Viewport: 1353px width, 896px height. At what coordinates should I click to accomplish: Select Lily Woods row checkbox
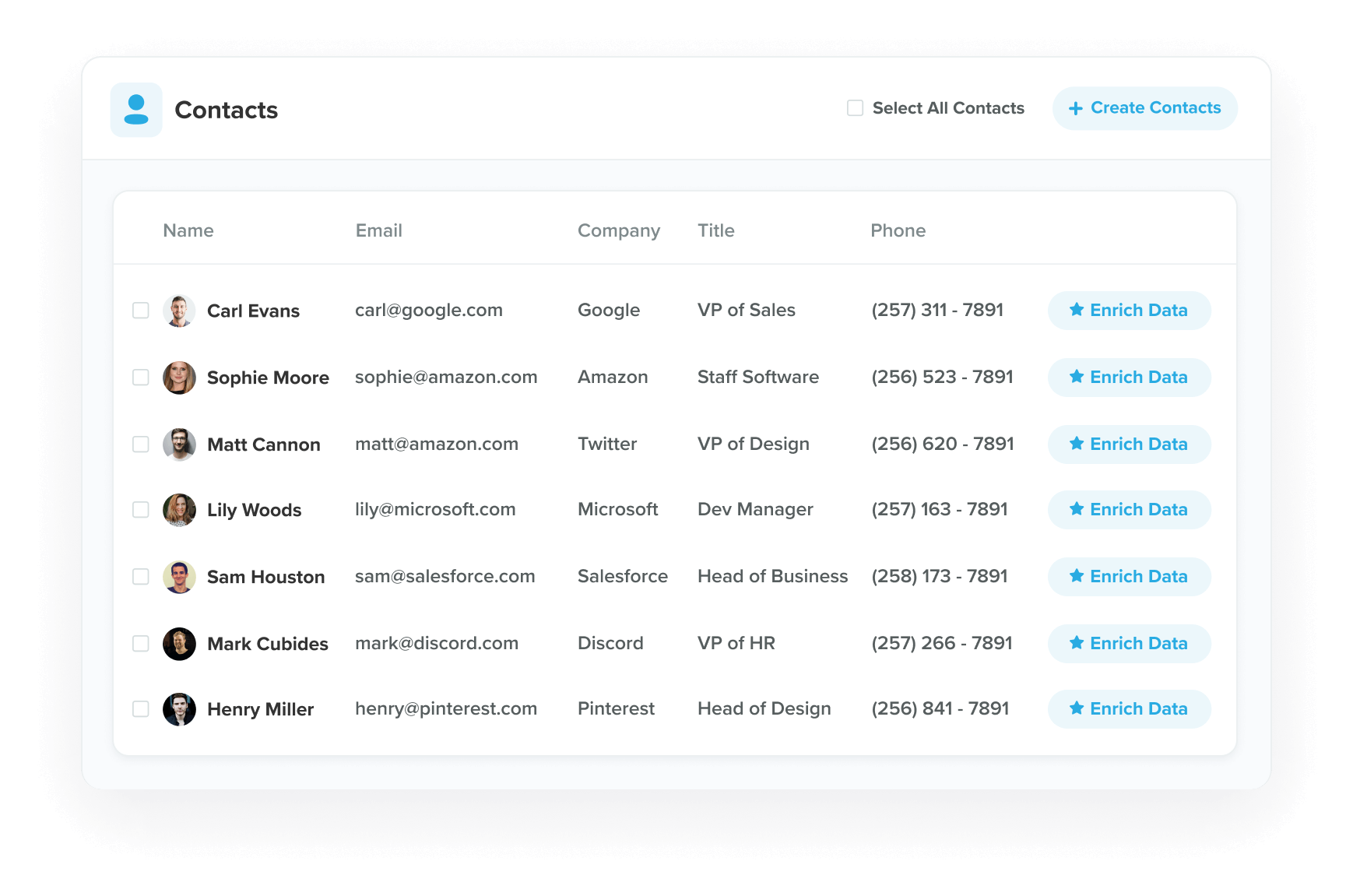click(x=141, y=510)
